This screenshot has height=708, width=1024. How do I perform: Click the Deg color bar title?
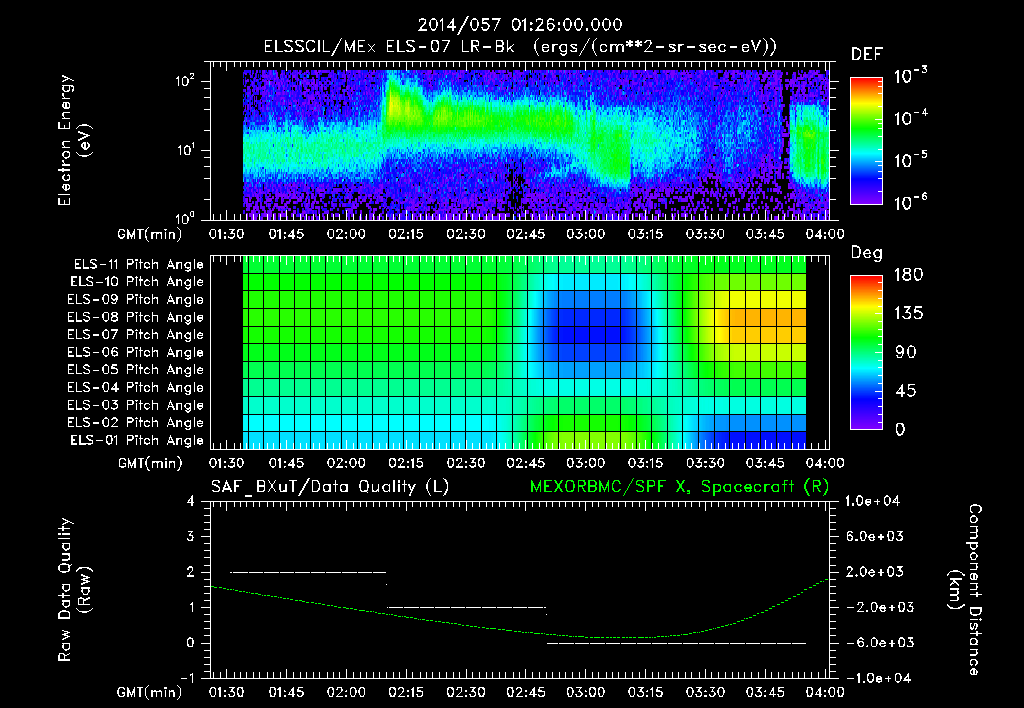[867, 253]
